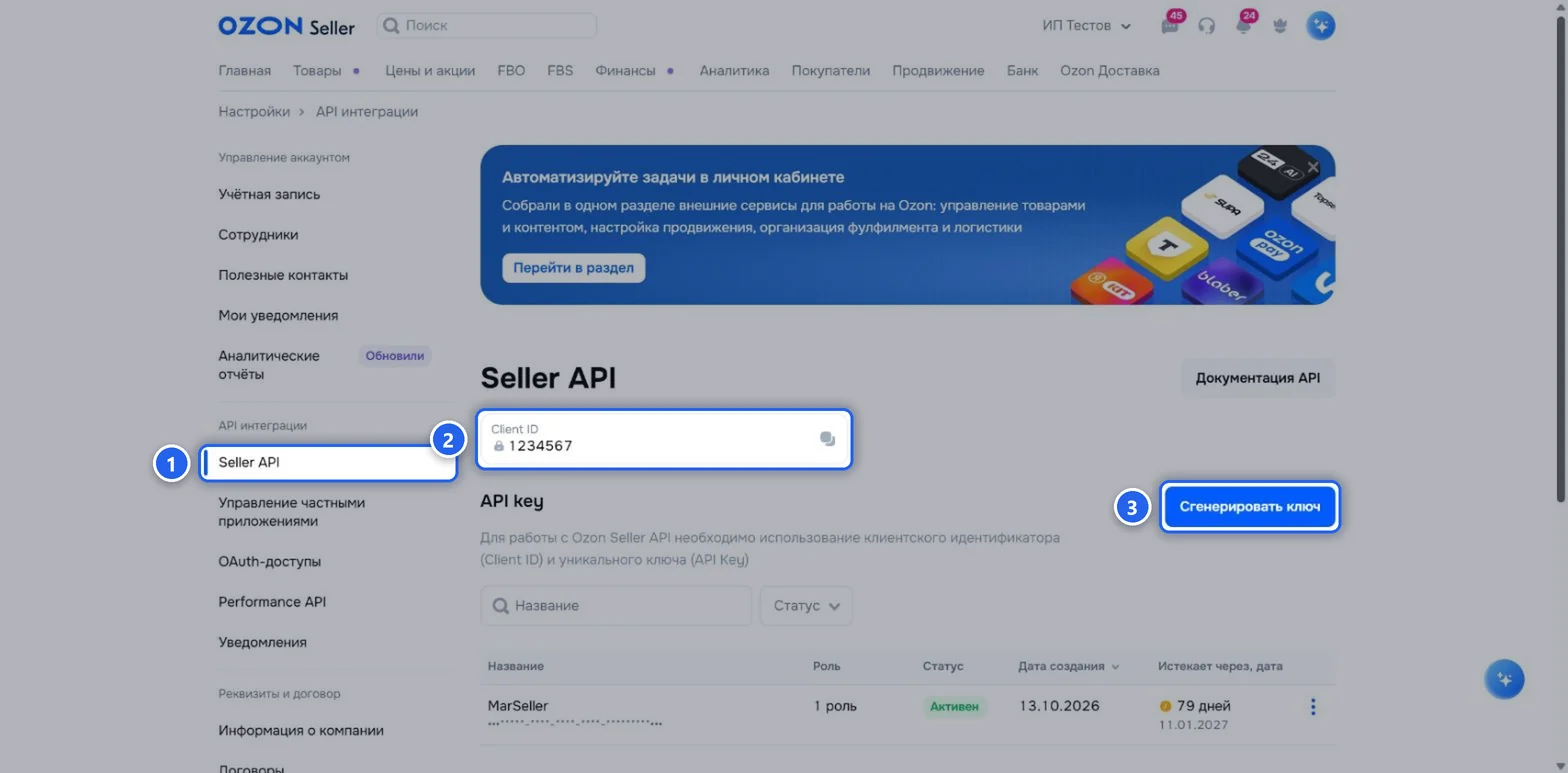Viewport: 1568px width, 773px height.
Task: Open Учётная запись in the sidebar
Action: pos(270,195)
